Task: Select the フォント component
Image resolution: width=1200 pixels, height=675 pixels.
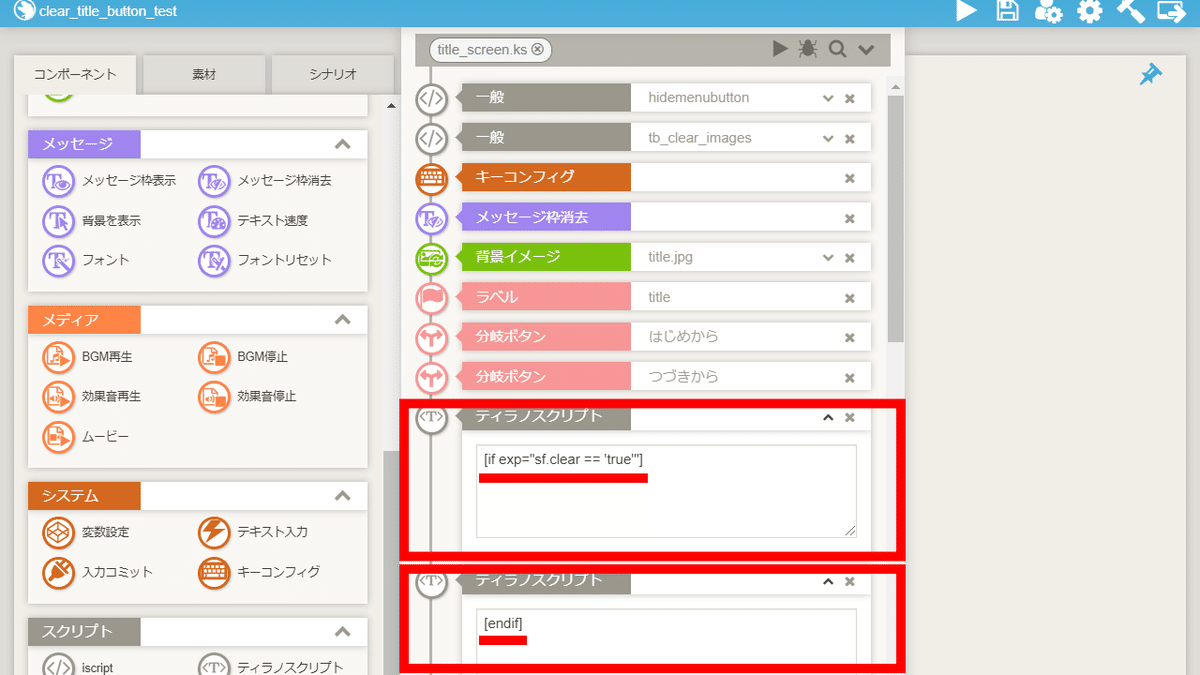Action: click(x=86, y=260)
